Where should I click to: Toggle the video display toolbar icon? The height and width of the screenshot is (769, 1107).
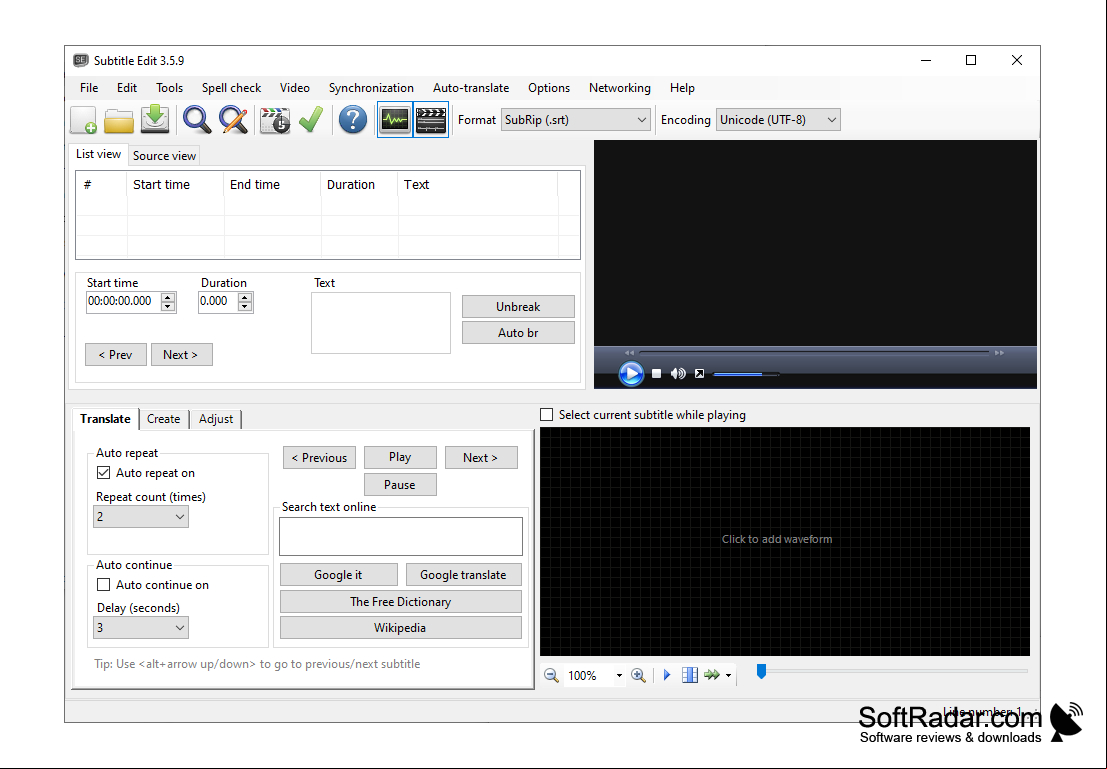[431, 119]
